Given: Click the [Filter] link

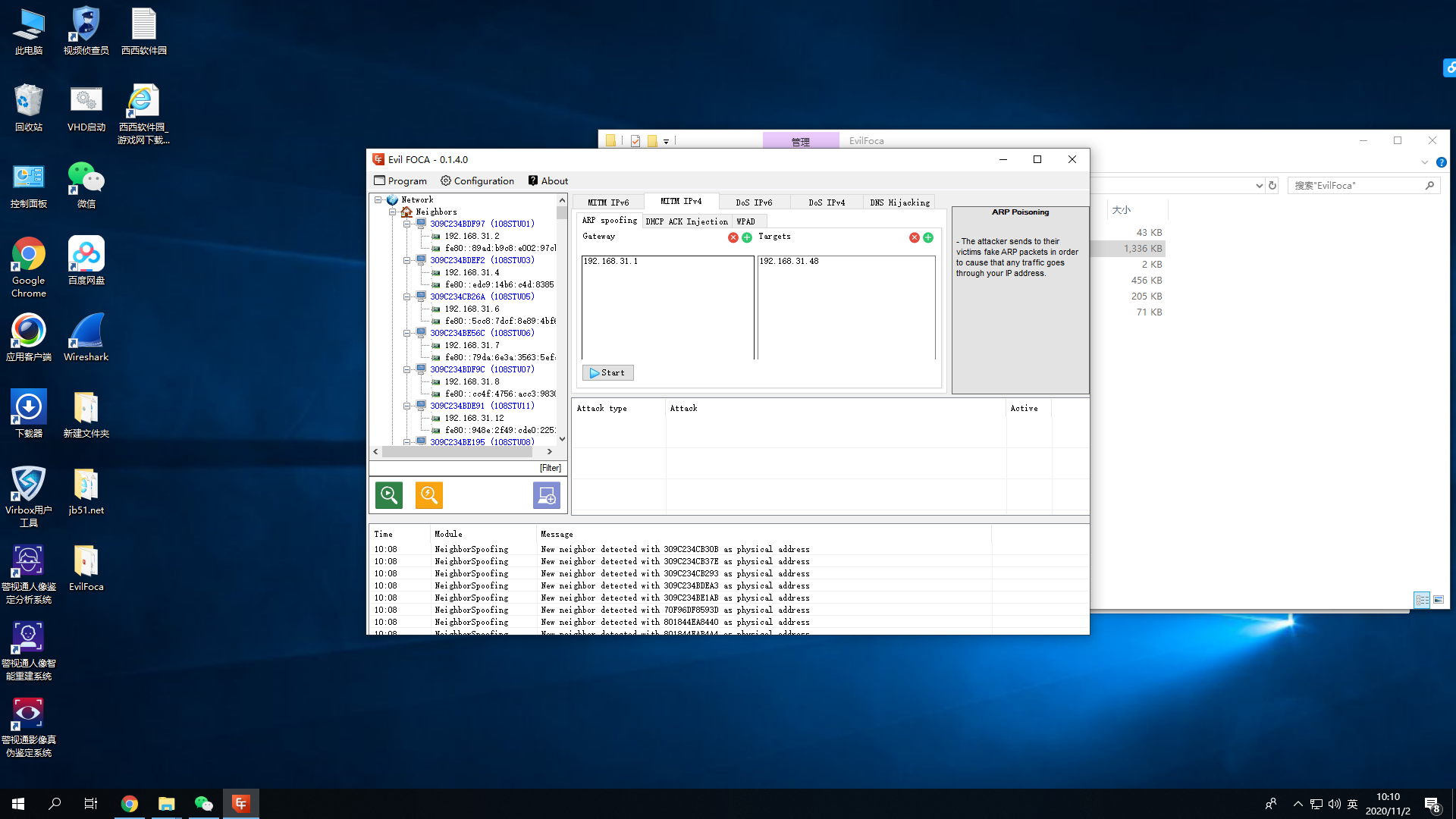Looking at the screenshot, I should click(551, 468).
